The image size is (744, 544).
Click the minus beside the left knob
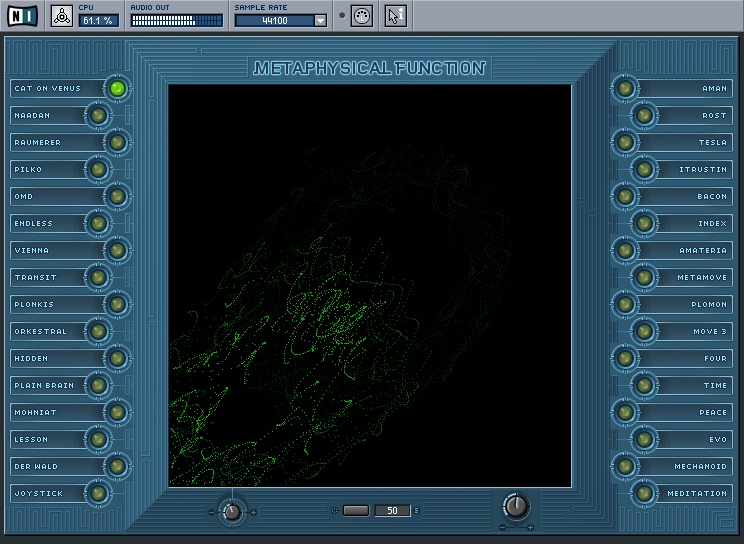point(211,512)
